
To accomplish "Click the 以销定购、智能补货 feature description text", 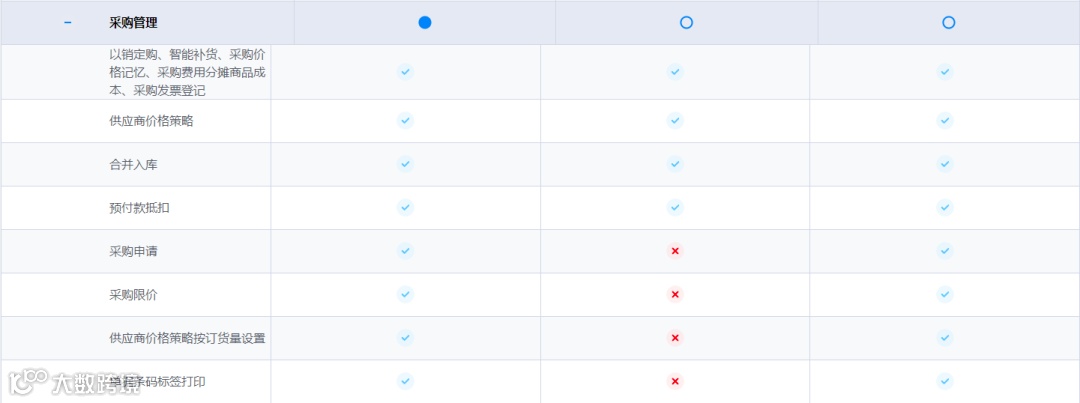I will coord(187,72).
